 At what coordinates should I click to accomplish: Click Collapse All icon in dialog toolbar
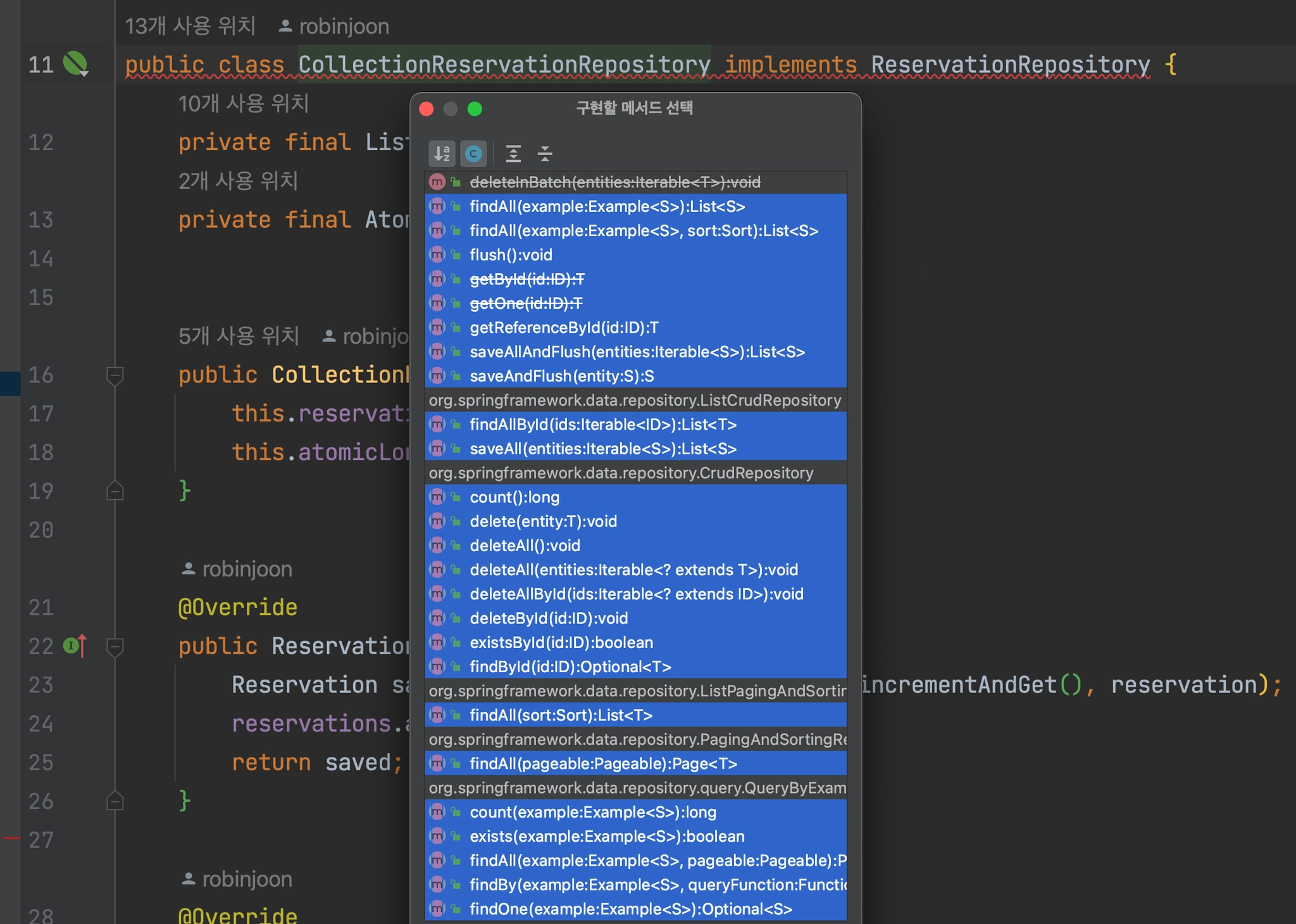[545, 153]
